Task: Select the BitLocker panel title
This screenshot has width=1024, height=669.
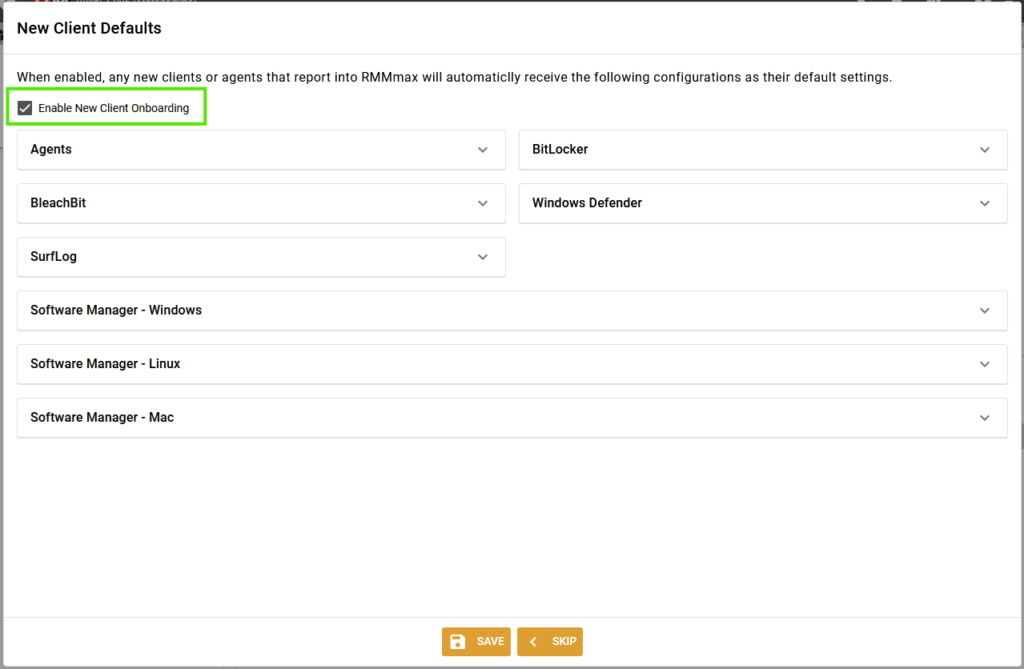Action: (x=560, y=149)
